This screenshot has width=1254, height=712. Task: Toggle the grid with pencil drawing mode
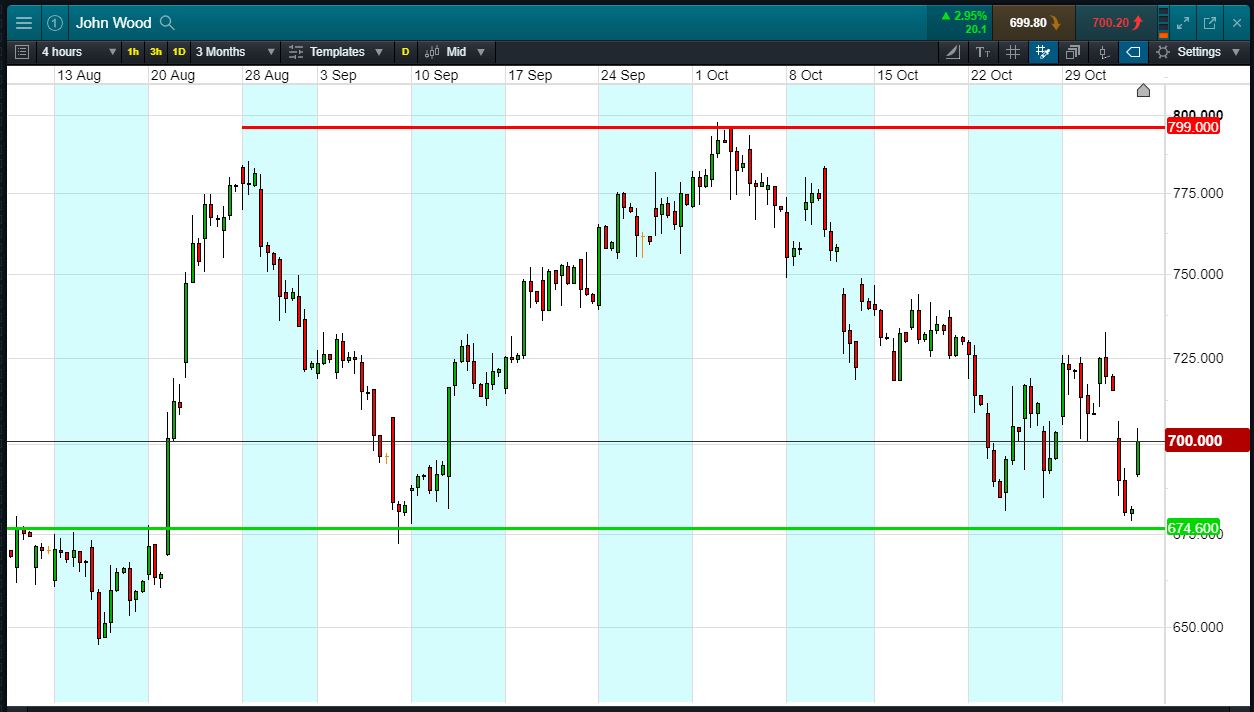[1043, 52]
